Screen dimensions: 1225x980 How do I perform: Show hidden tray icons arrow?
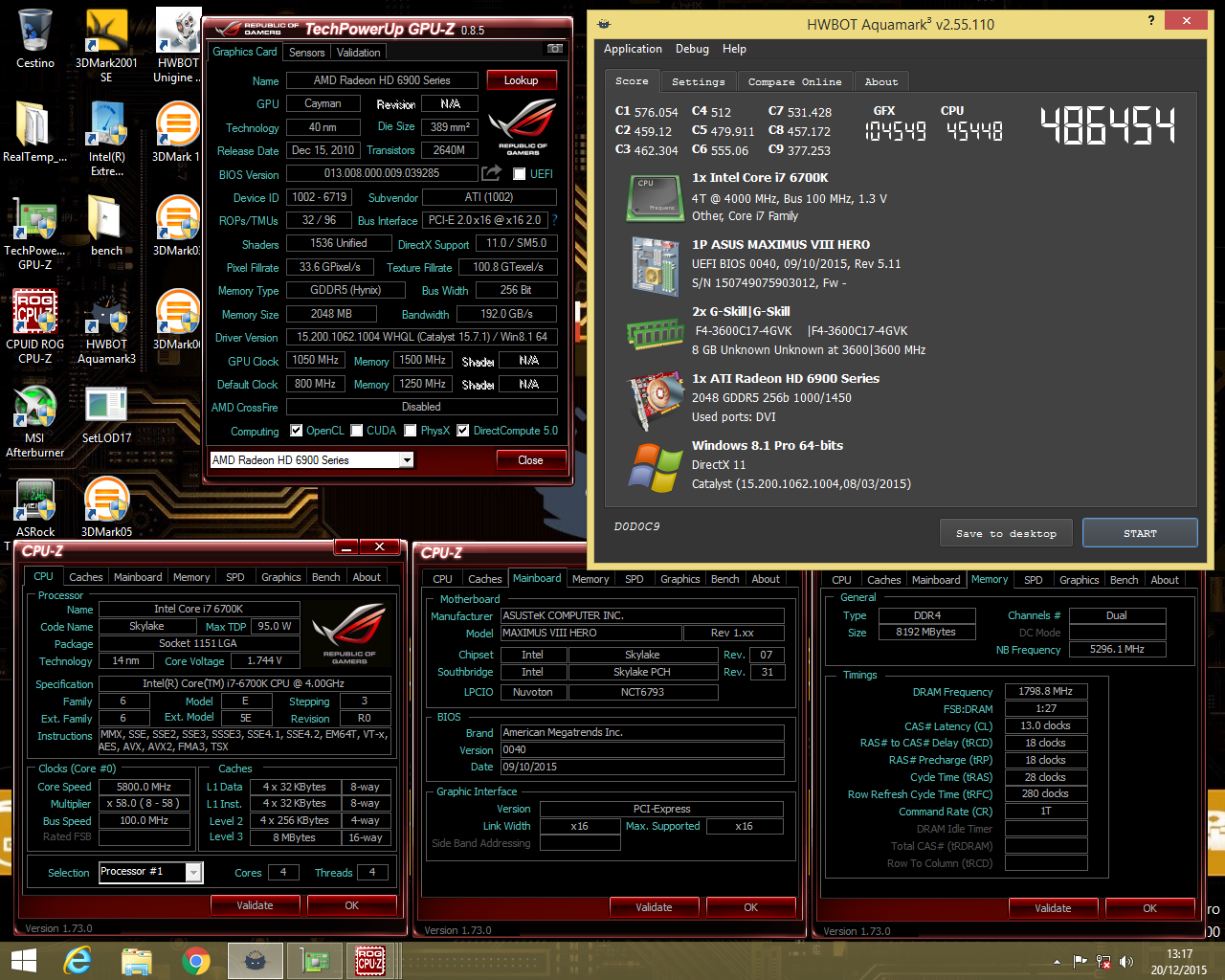[1057, 962]
